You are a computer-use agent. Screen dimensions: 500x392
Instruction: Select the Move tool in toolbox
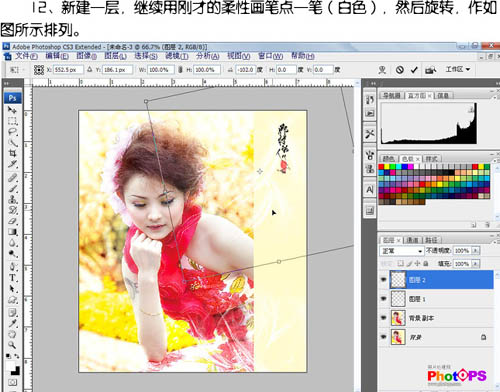pos(12,110)
